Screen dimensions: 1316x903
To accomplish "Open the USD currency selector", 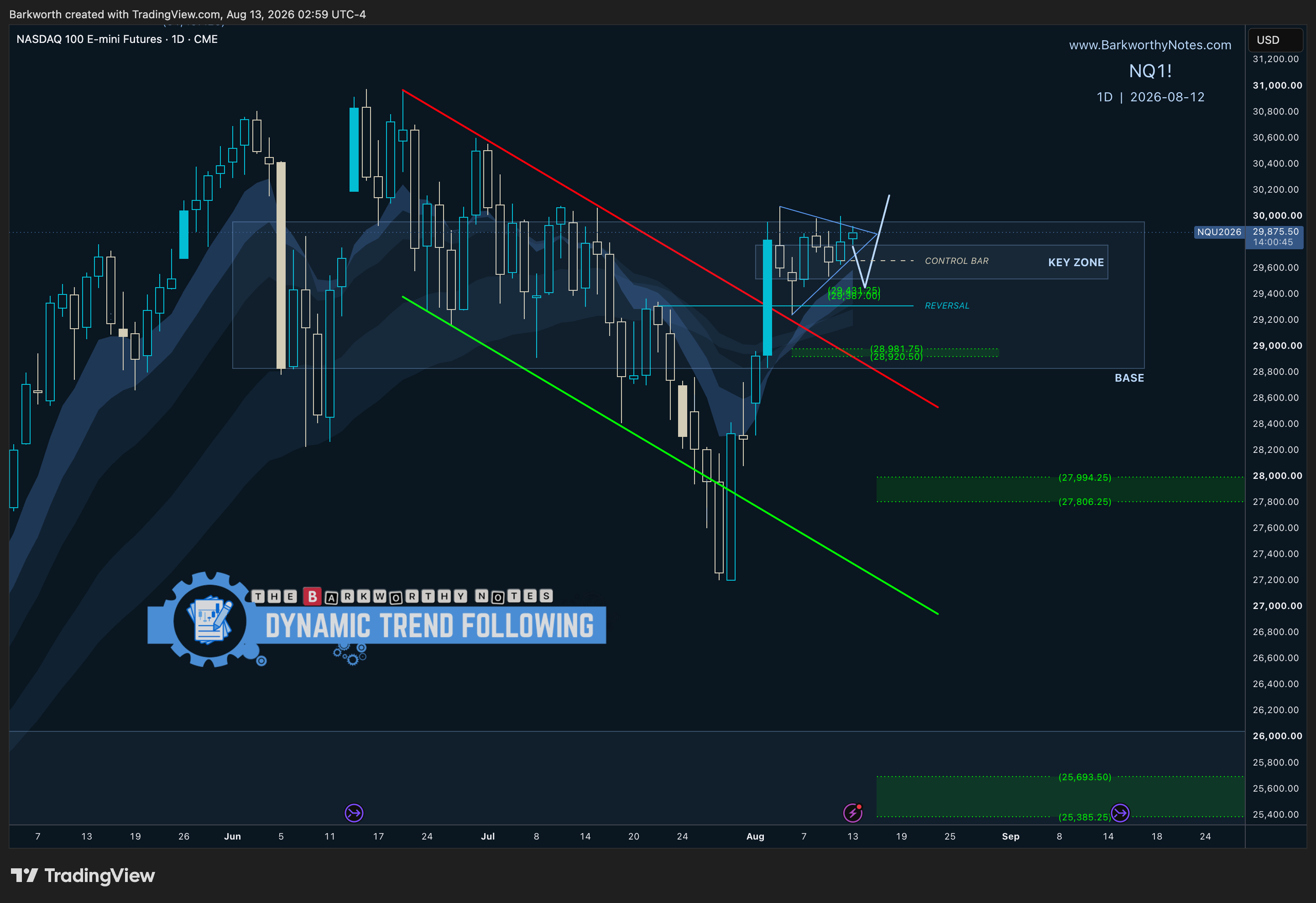I will click(x=1275, y=40).
